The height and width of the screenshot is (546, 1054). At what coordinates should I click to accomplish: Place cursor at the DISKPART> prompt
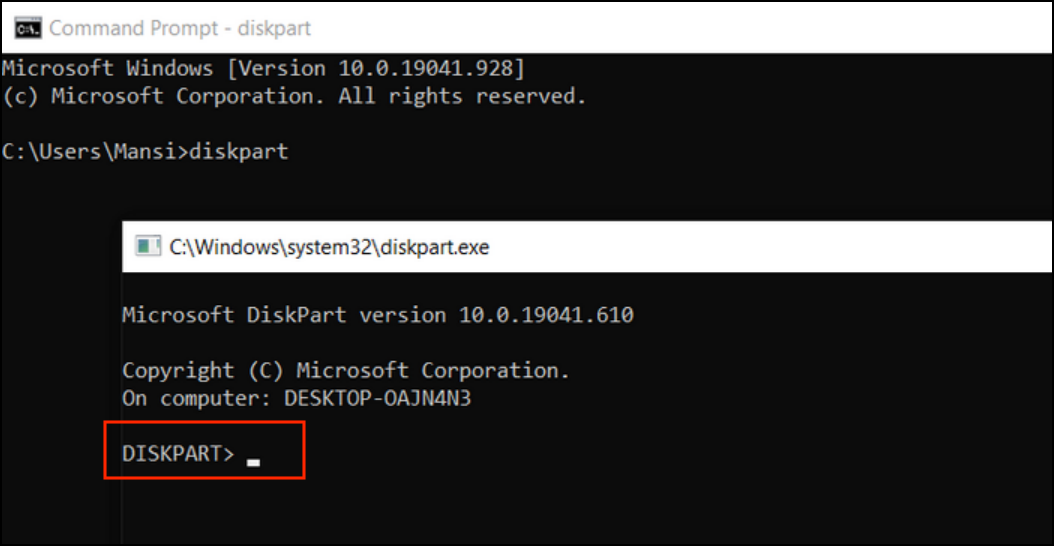177,453
